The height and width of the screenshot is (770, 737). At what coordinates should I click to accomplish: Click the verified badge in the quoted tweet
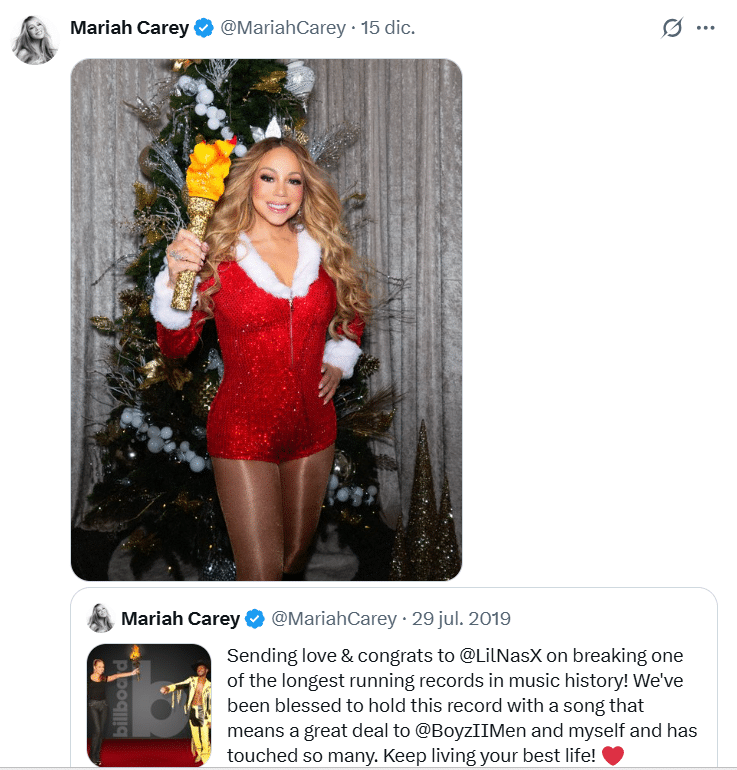coord(255,619)
